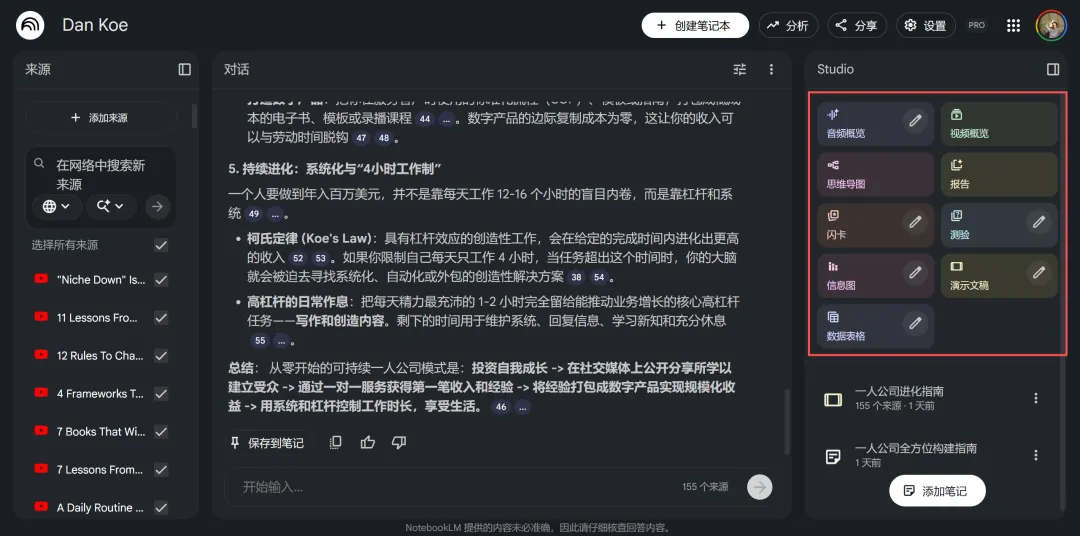Edit 信息图 with pencil icon
This screenshot has width=1080, height=536.
click(x=915, y=272)
